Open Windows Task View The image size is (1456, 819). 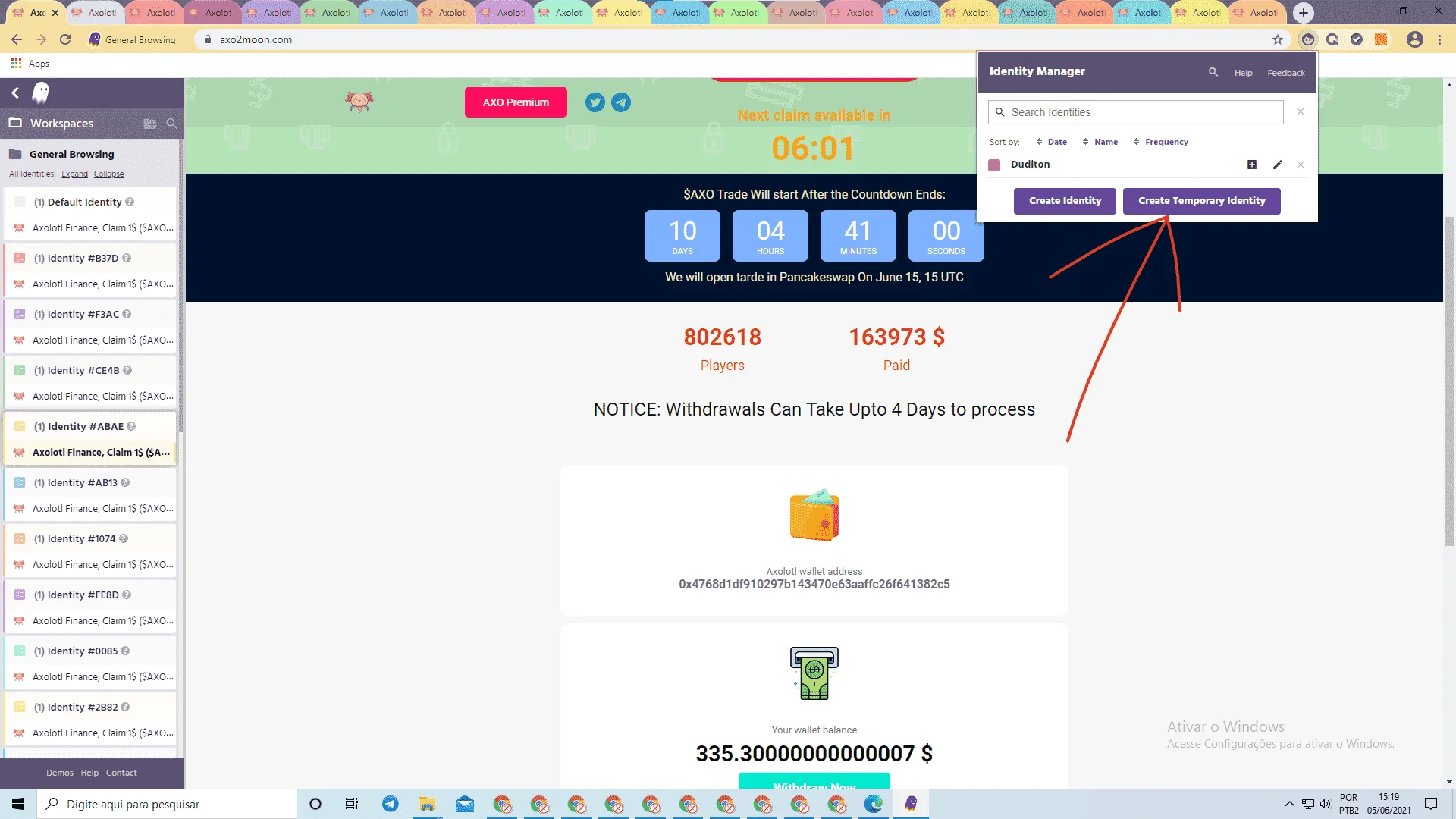tap(352, 804)
